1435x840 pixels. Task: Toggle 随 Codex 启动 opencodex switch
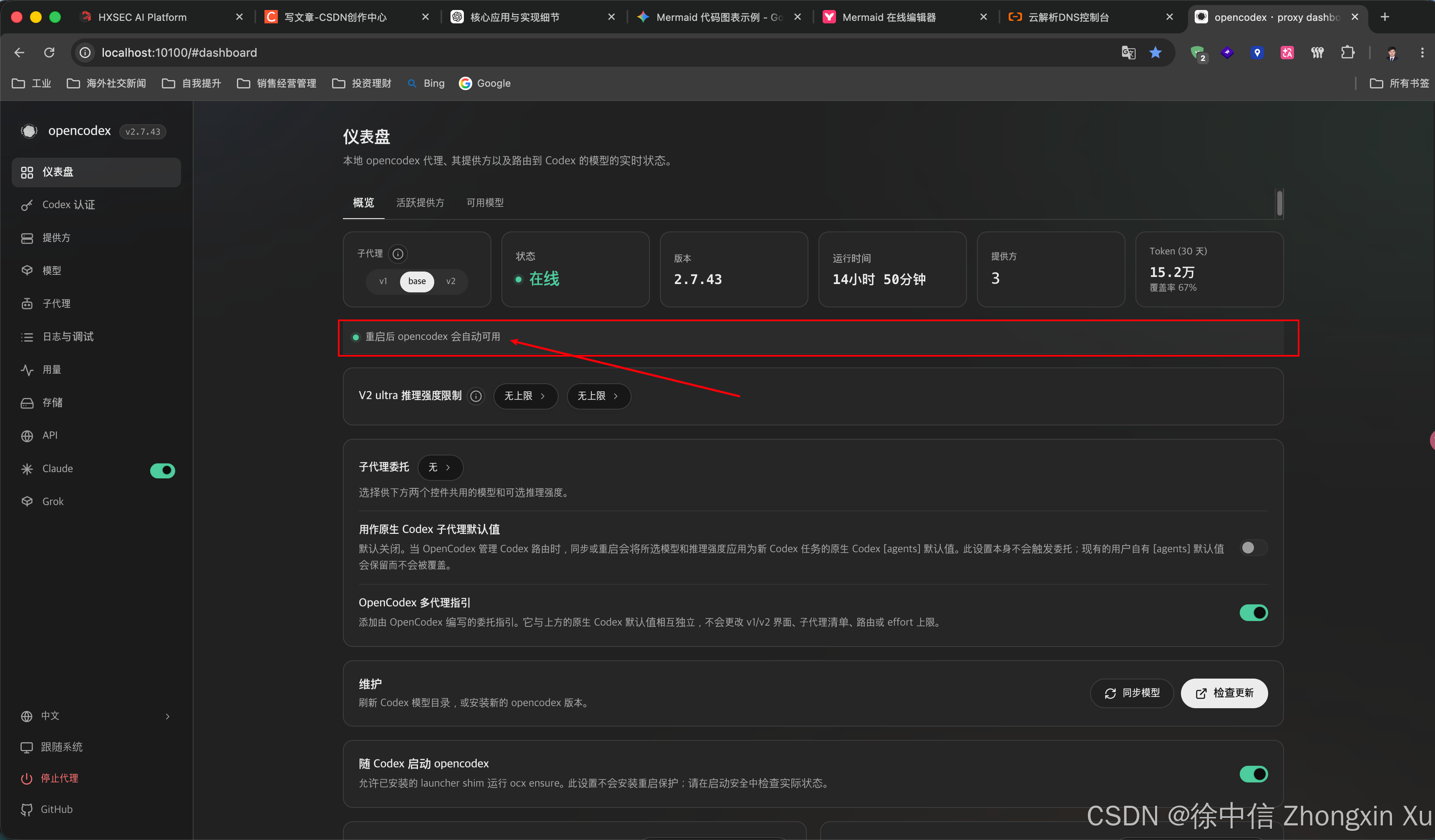tap(1254, 774)
